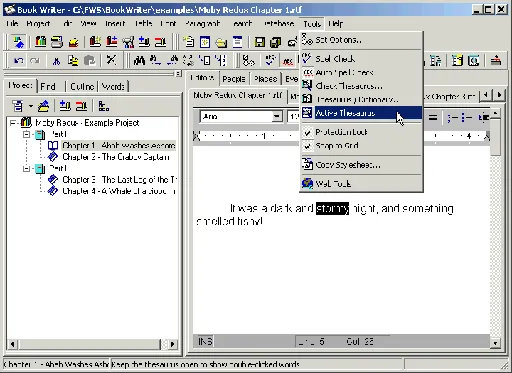Toggle the Snap to Grid checked menu item
This screenshot has width=512, height=373.
pyautogui.click(x=362, y=146)
